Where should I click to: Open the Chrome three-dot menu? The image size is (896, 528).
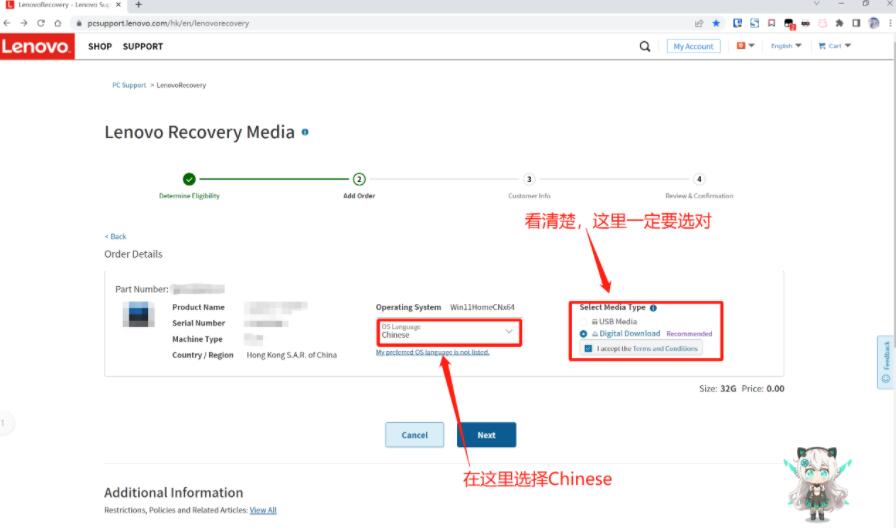(890, 23)
